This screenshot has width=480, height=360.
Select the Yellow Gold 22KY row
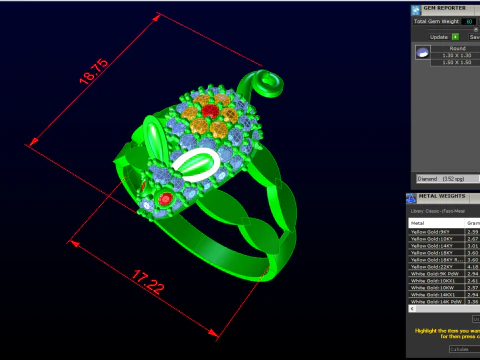[444, 267]
